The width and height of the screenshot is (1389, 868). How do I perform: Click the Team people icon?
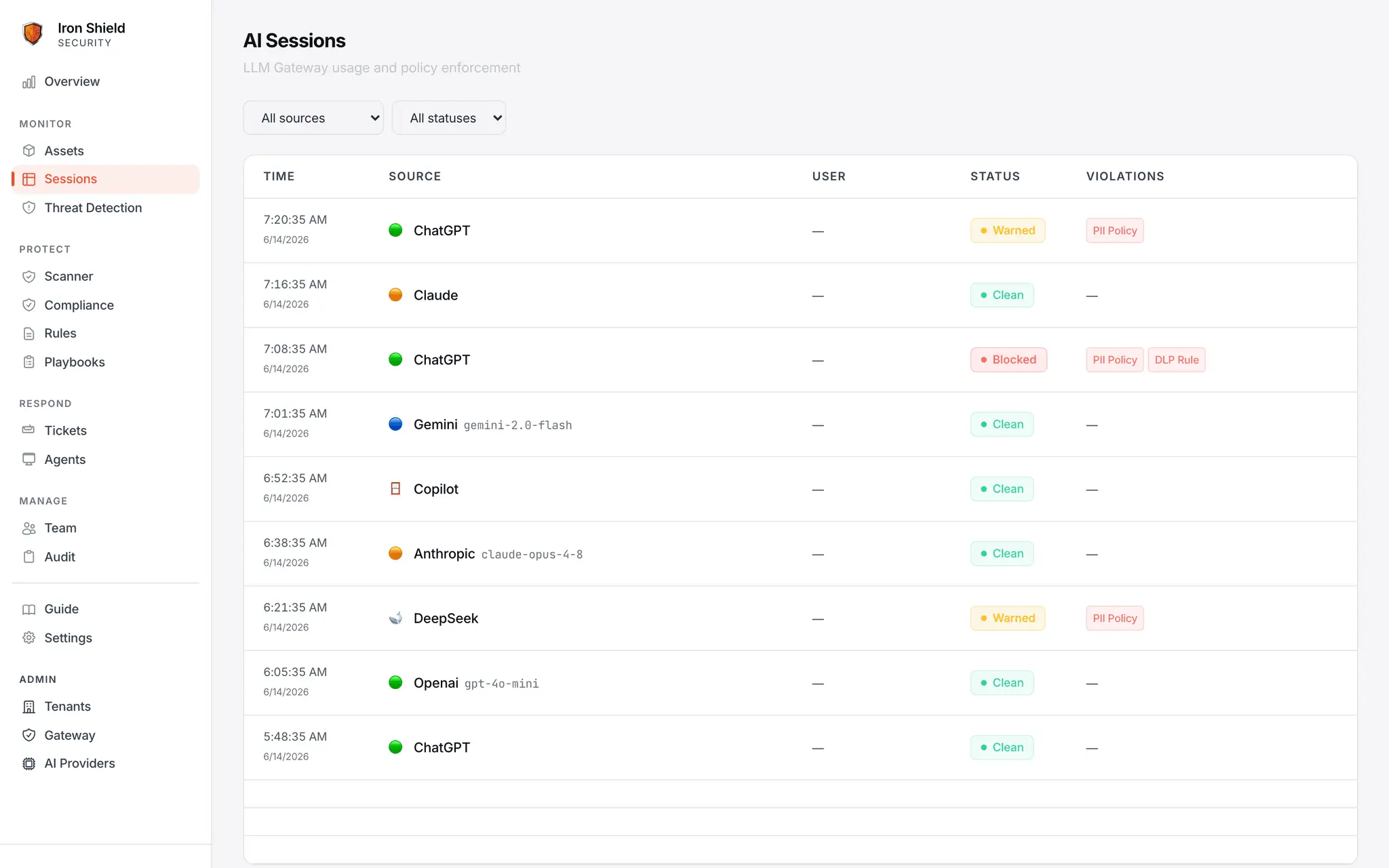[x=28, y=528]
